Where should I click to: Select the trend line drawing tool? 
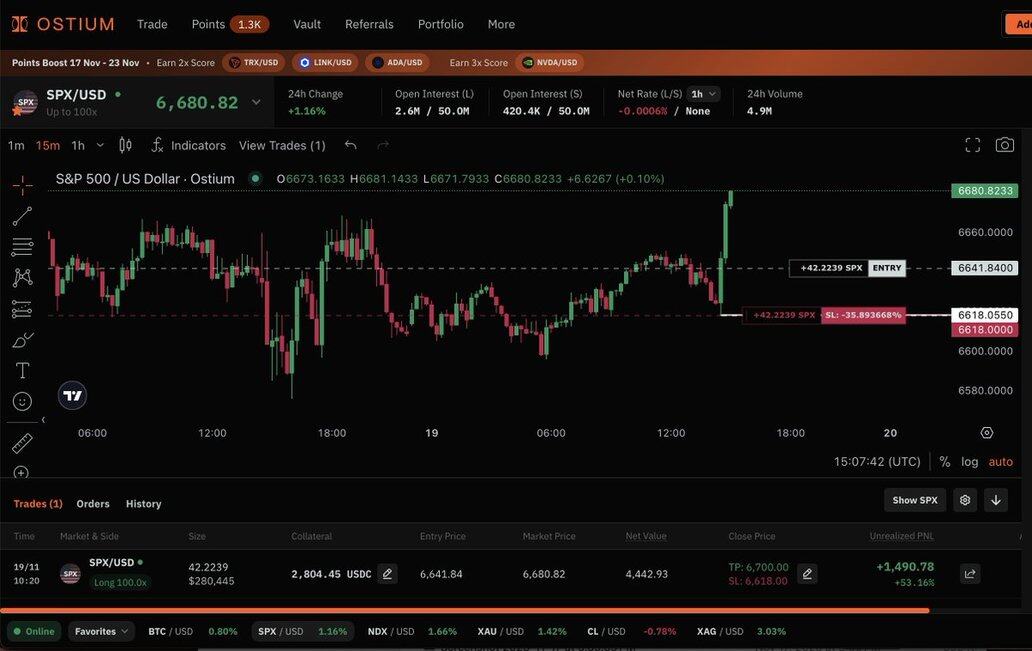pos(22,216)
